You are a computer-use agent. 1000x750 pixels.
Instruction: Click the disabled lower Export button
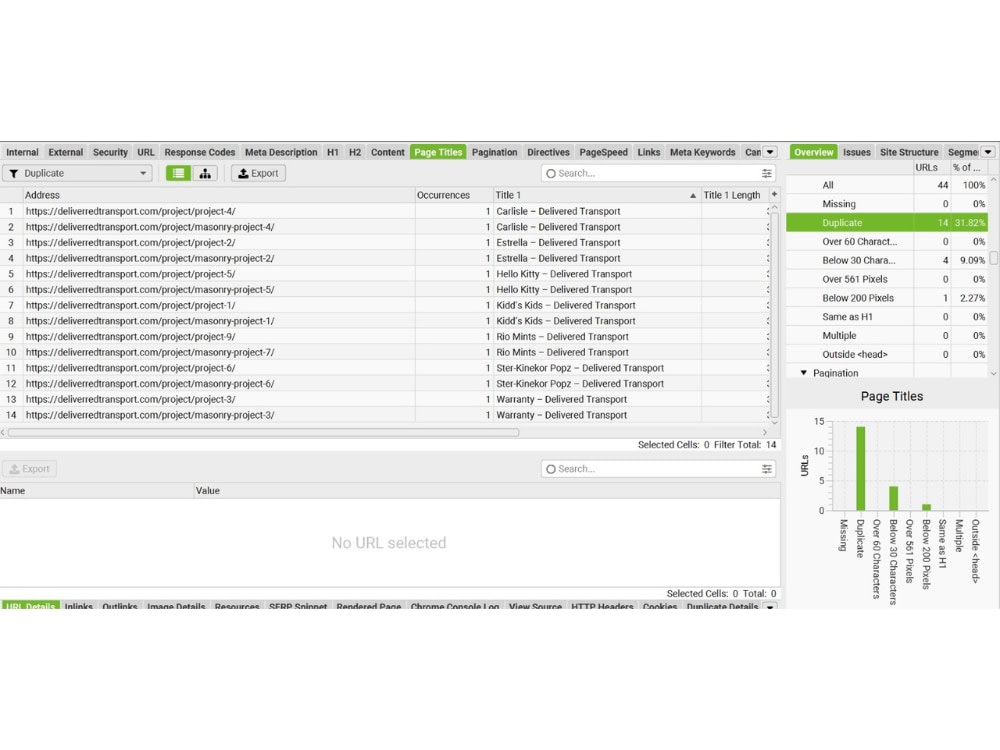[29, 469]
